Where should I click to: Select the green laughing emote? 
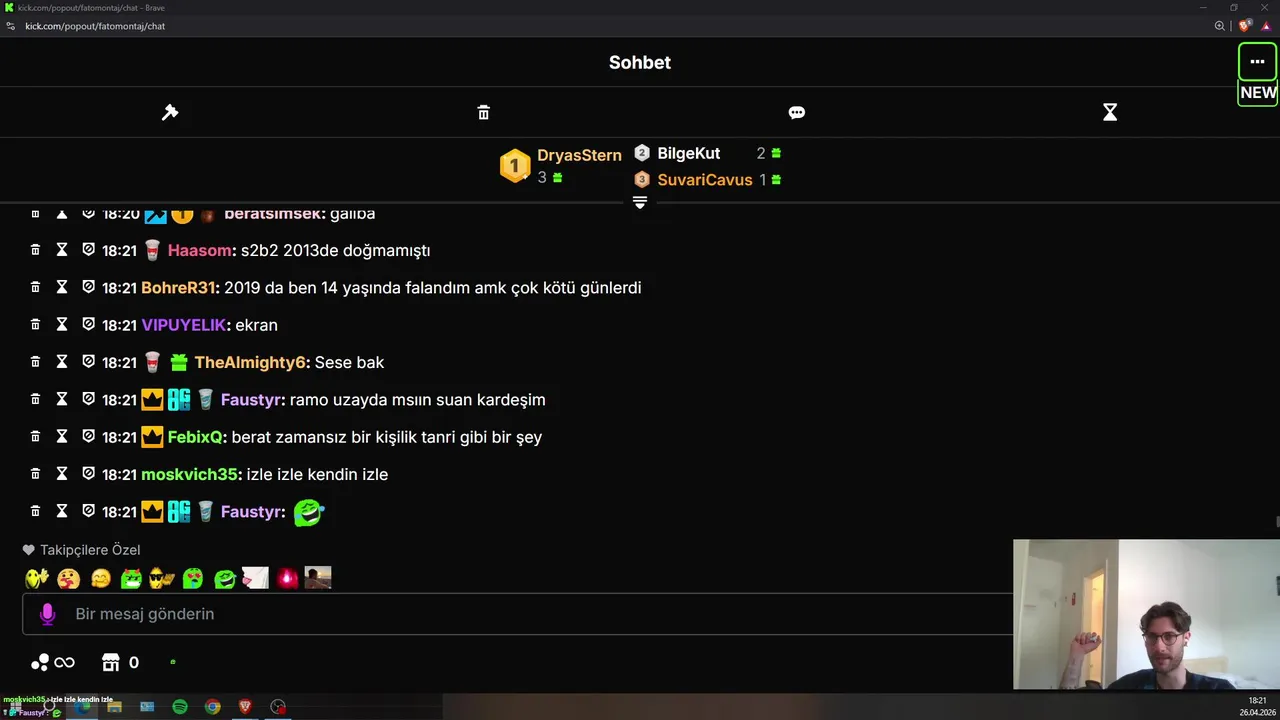tap(224, 578)
